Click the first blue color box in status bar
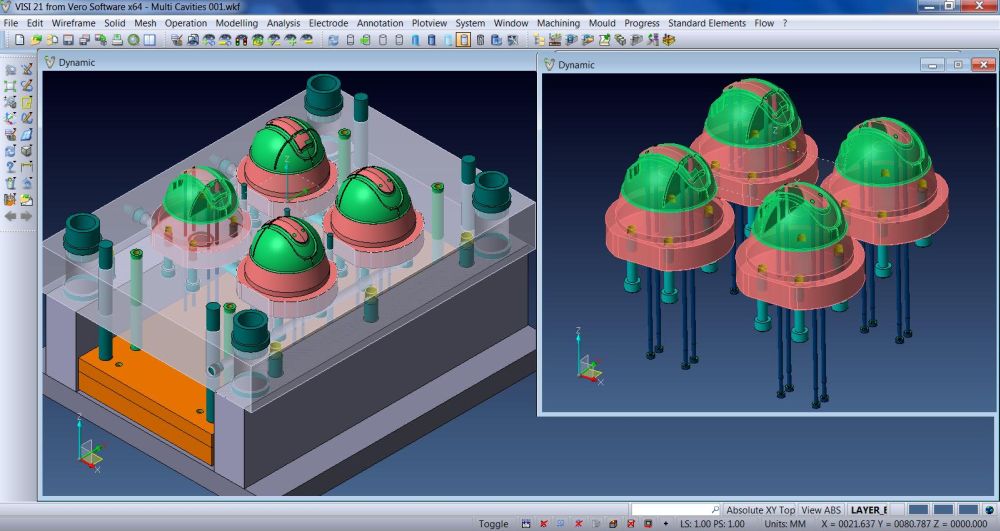The image size is (1000, 531). [x=918, y=510]
